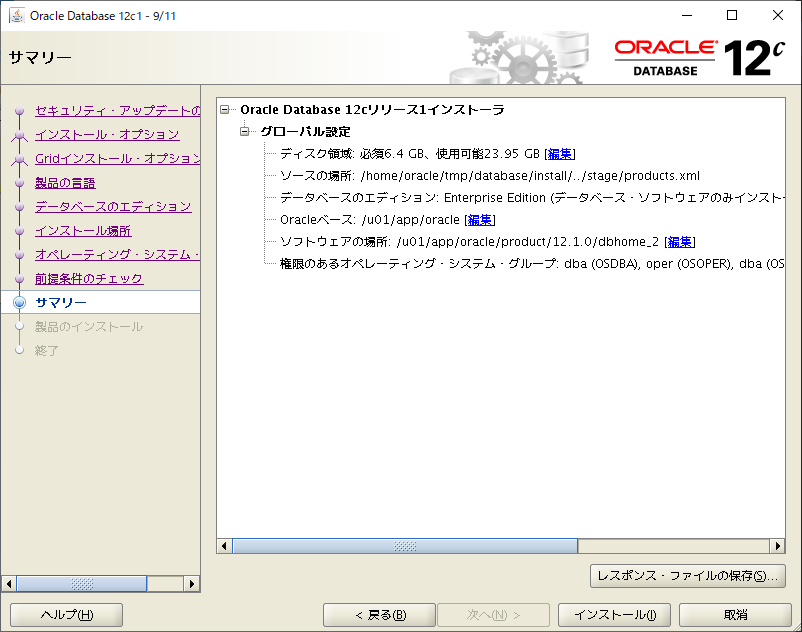Maximize the Oracle installer window
802x632 pixels.
tap(732, 15)
